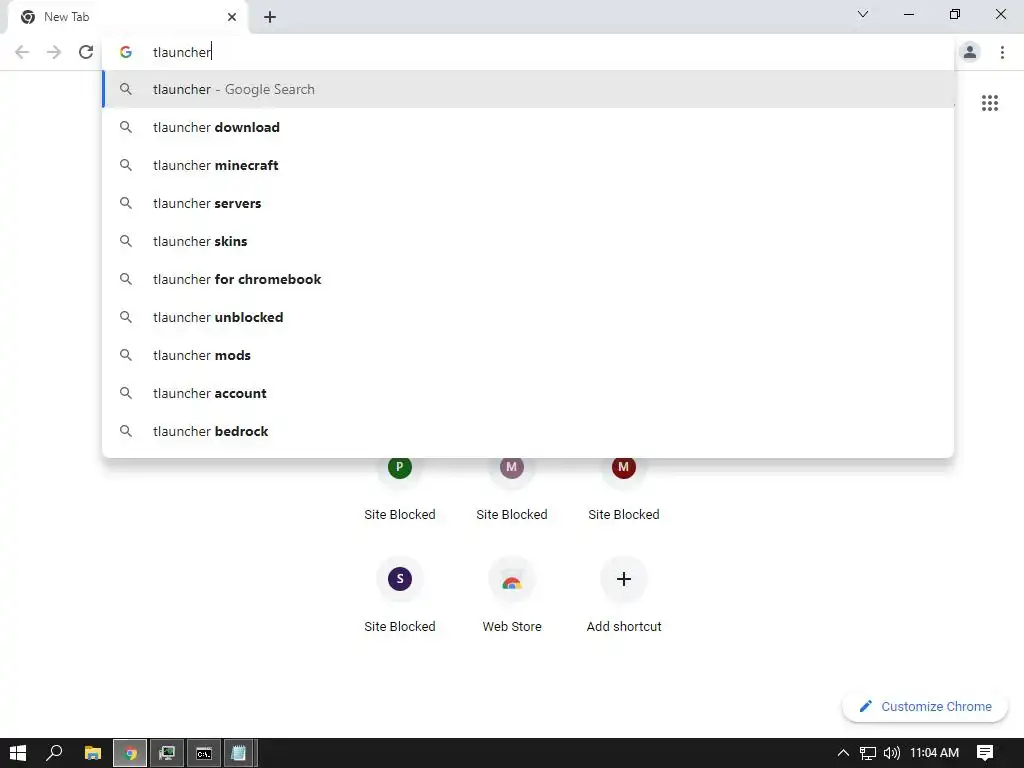Click the Add shortcut plus button

[x=624, y=579]
